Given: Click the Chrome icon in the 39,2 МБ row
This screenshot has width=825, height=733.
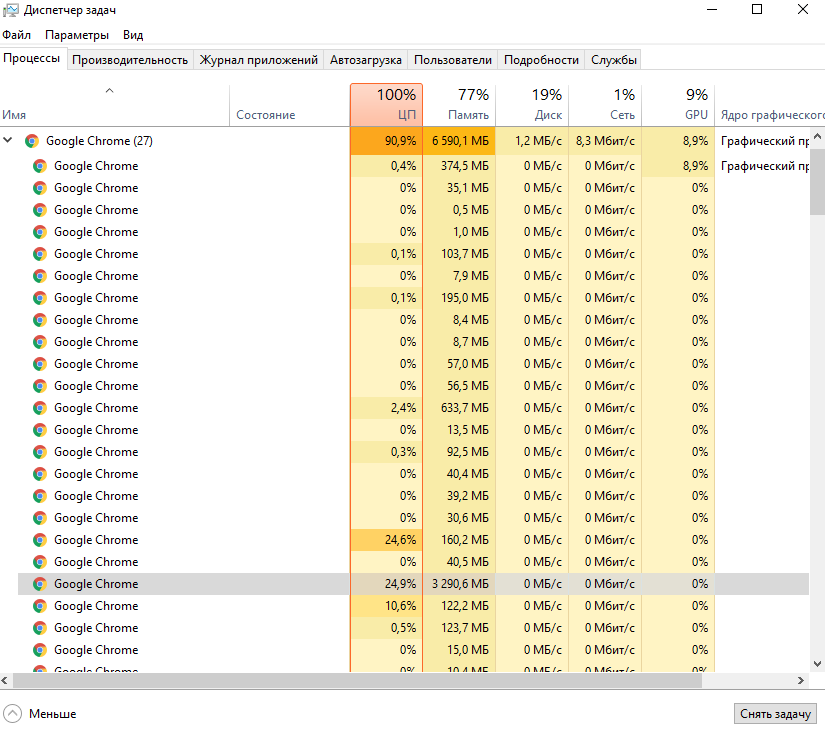Looking at the screenshot, I should [x=39, y=496].
